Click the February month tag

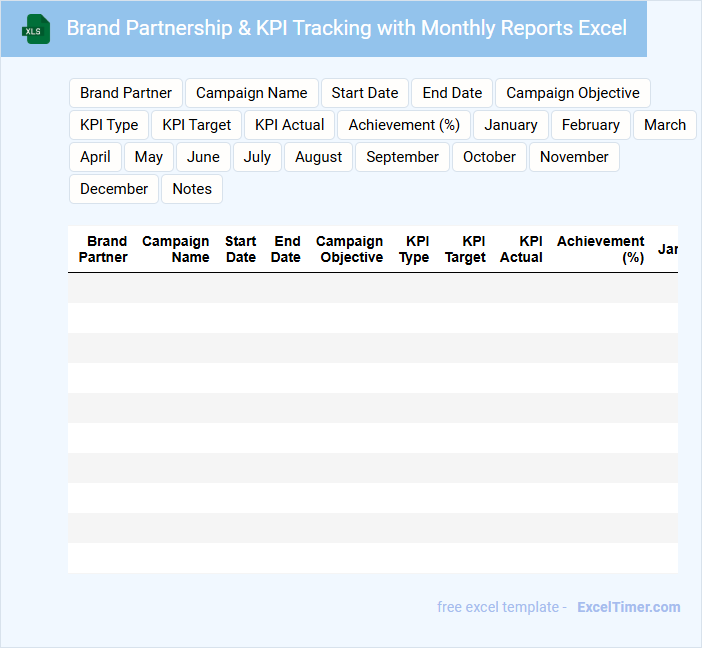coord(591,125)
